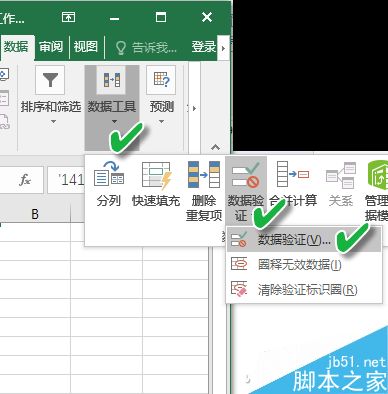Screen dimensions: 388x394
Task: Click the 合并计算 consolidate icon
Action: (x=293, y=174)
